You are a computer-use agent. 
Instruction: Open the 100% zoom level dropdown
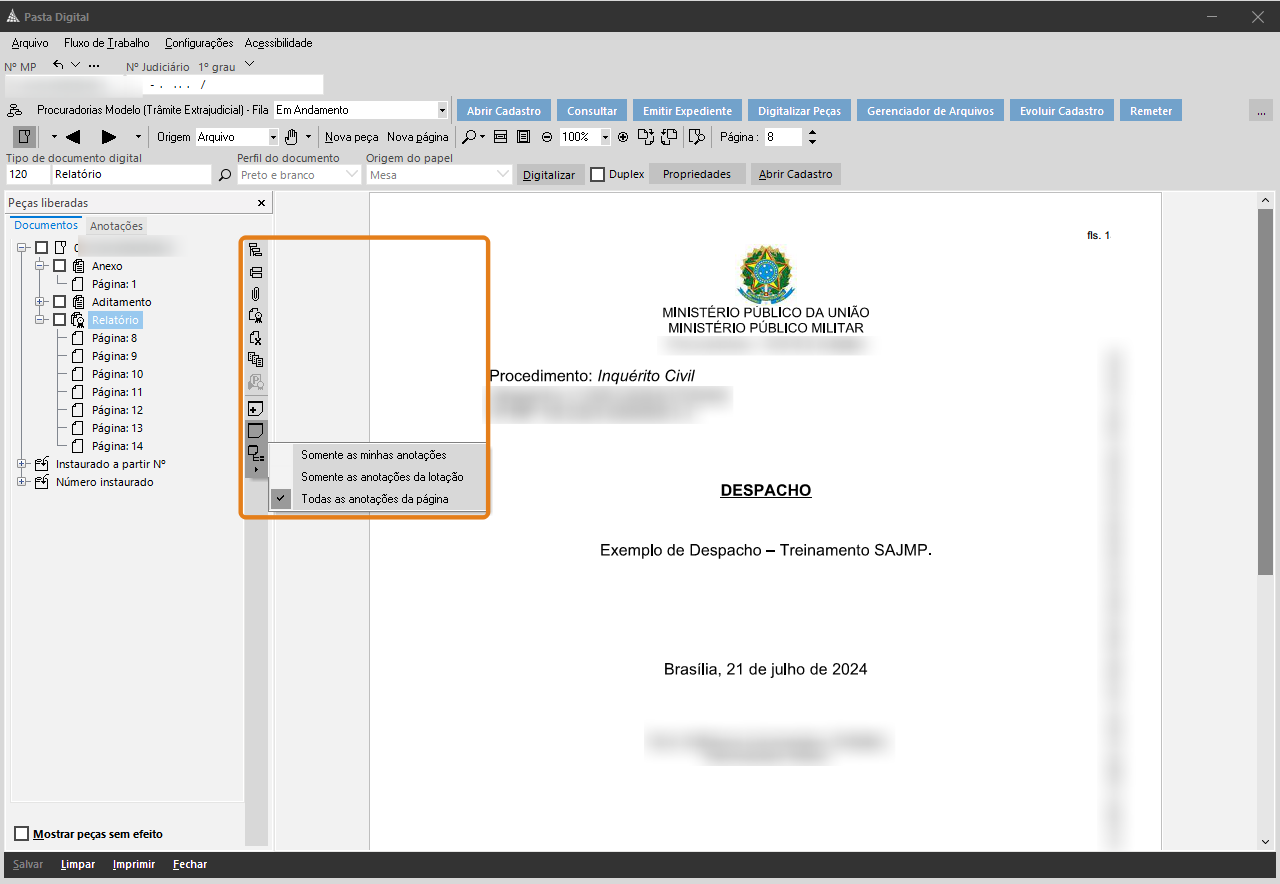point(605,137)
